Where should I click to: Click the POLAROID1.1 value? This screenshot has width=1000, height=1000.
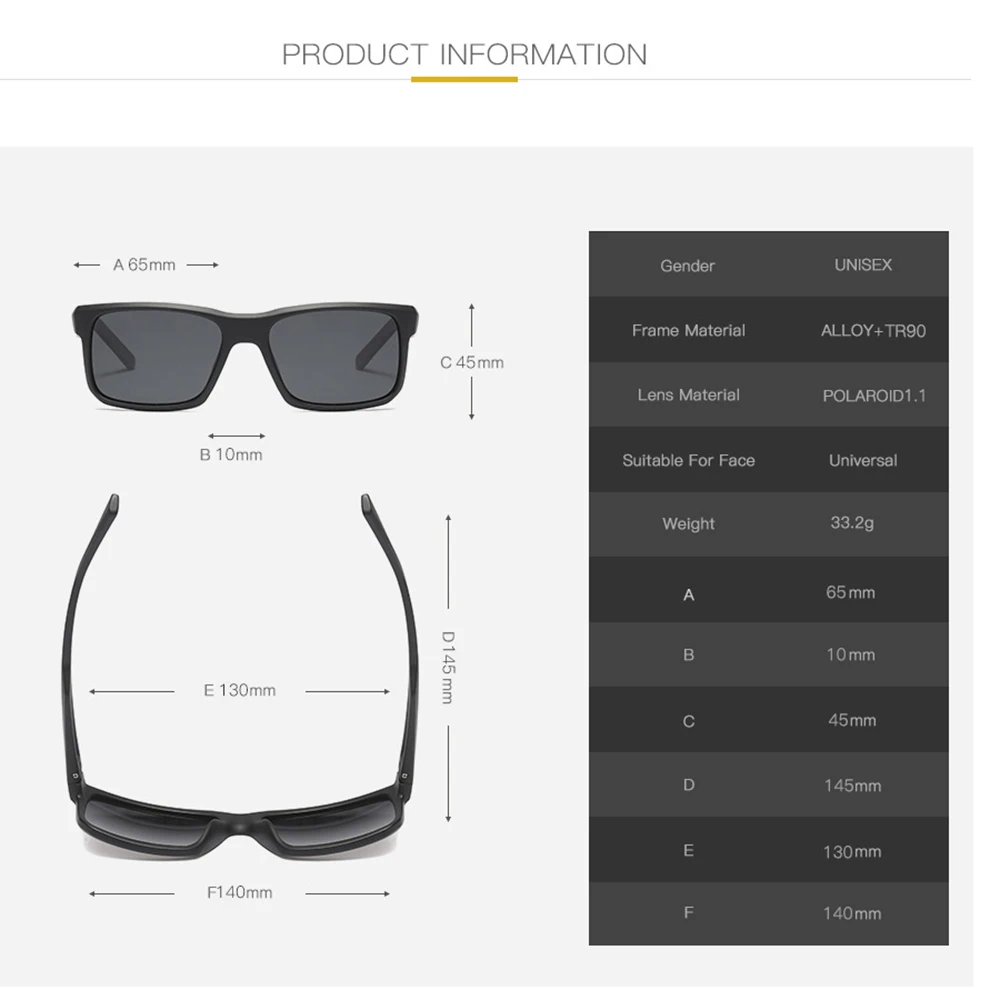874,396
